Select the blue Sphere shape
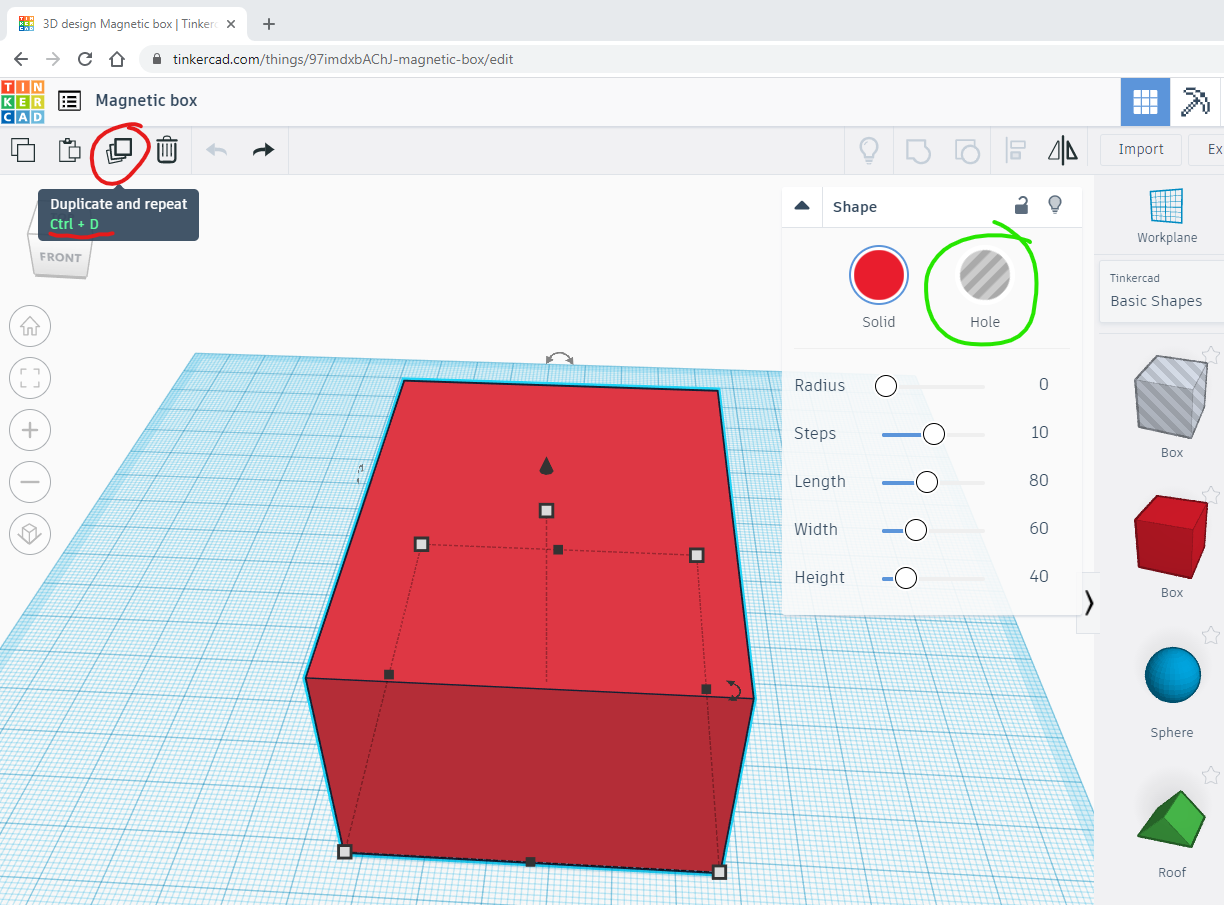Screen dimensions: 1224x905 1172,676
